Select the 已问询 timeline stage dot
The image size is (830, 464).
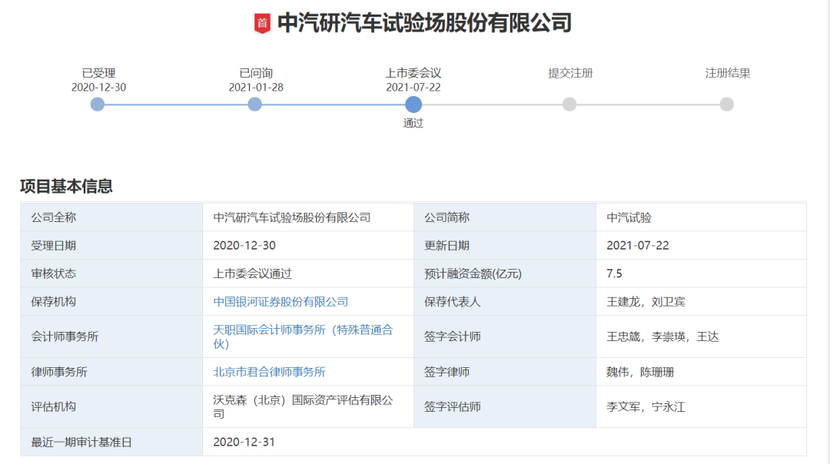pyautogui.click(x=255, y=104)
